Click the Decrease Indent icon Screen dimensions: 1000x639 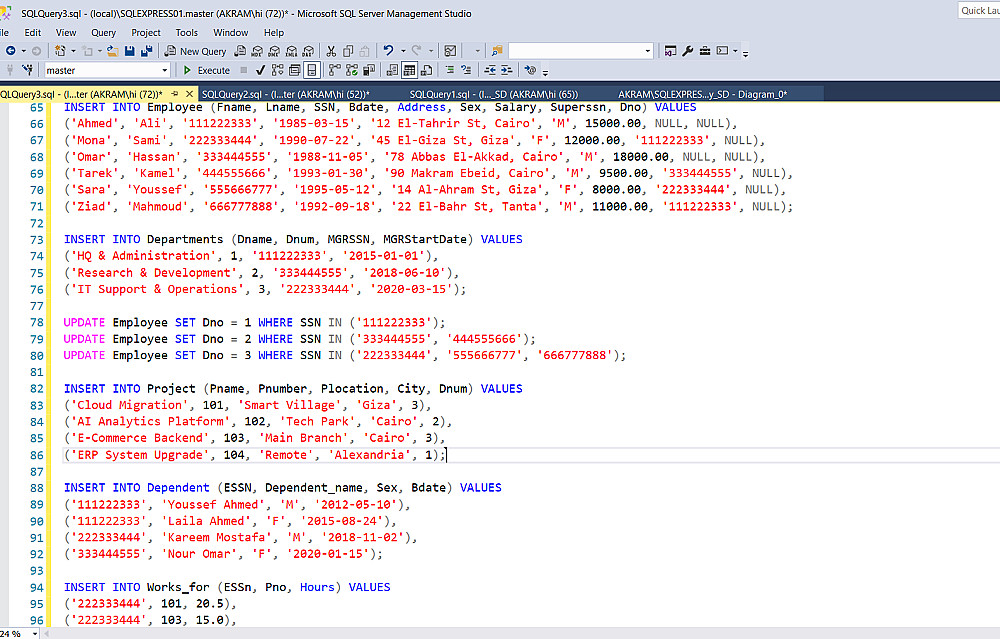pyautogui.click(x=490, y=70)
